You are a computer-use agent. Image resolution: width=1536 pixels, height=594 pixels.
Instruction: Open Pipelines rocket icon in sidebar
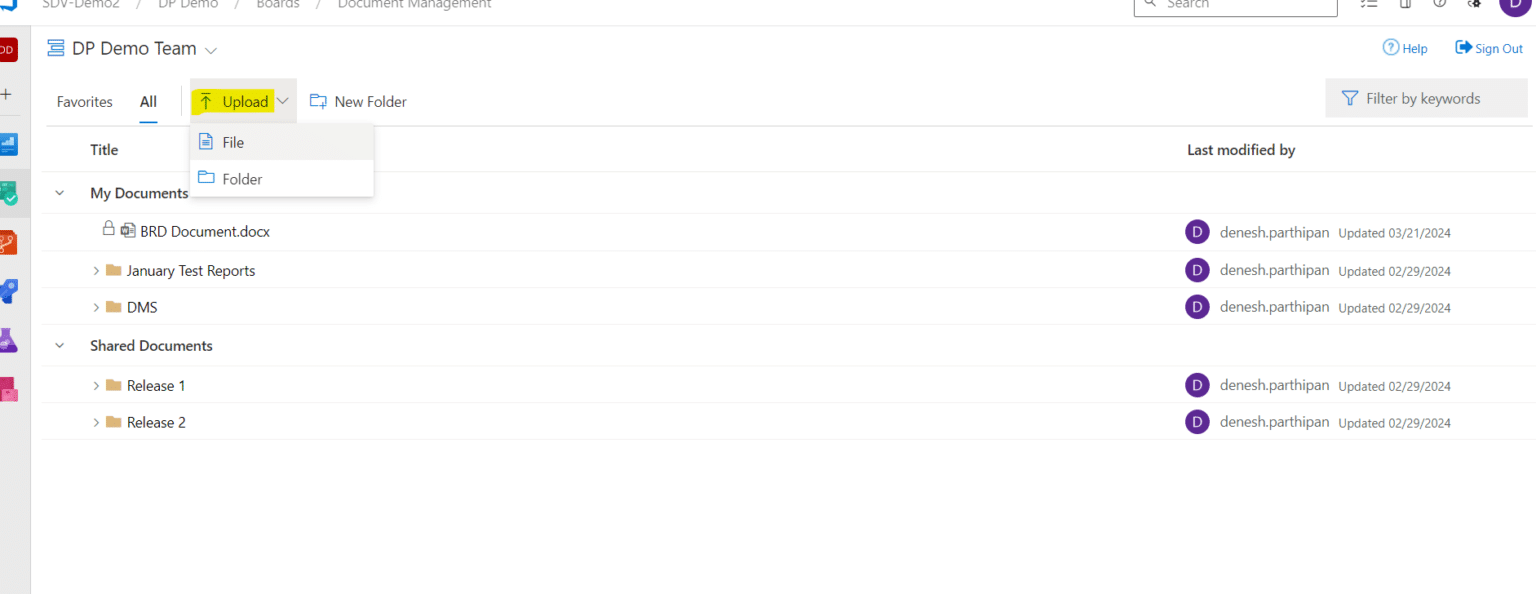8,291
